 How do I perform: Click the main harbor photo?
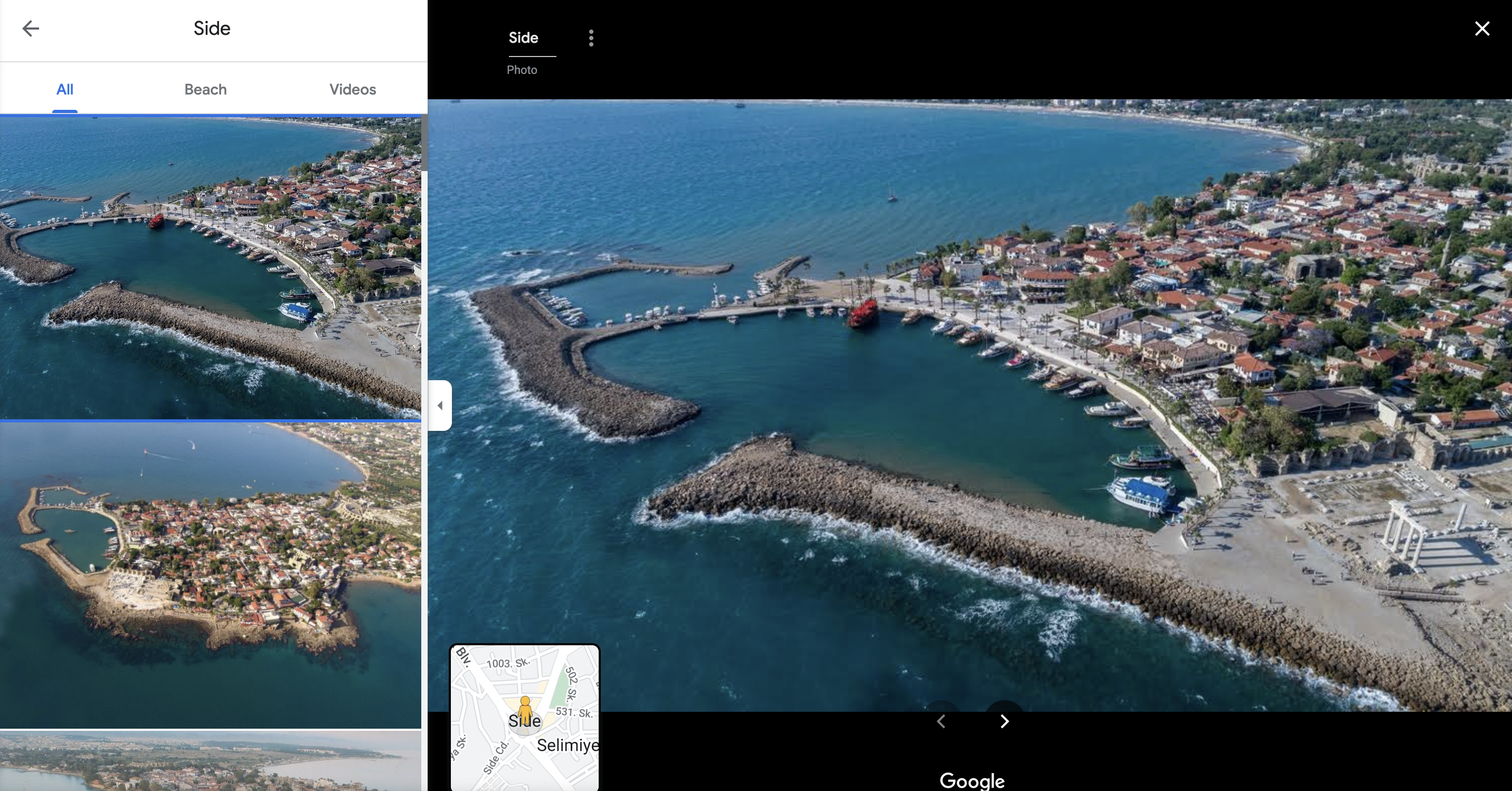pyautogui.click(x=968, y=405)
